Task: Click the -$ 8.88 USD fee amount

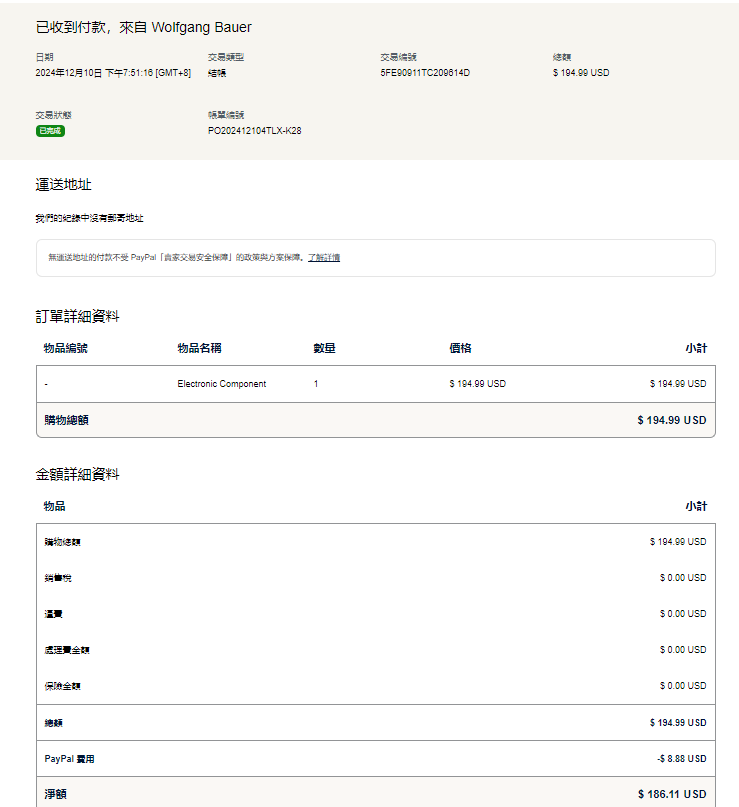Action: [681, 759]
